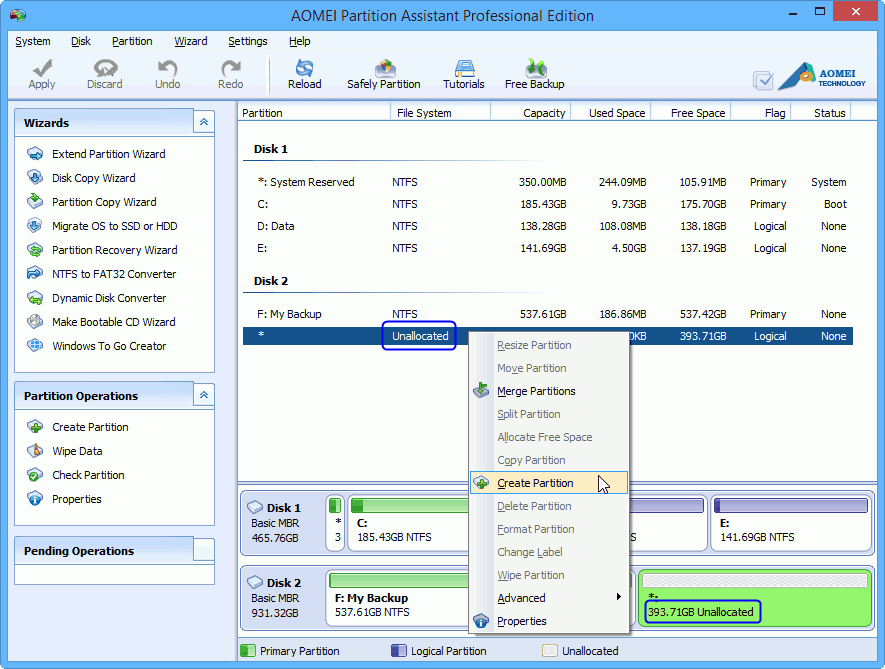Open Dynamic Disk Converter
This screenshot has width=885, height=669.
coord(109,298)
